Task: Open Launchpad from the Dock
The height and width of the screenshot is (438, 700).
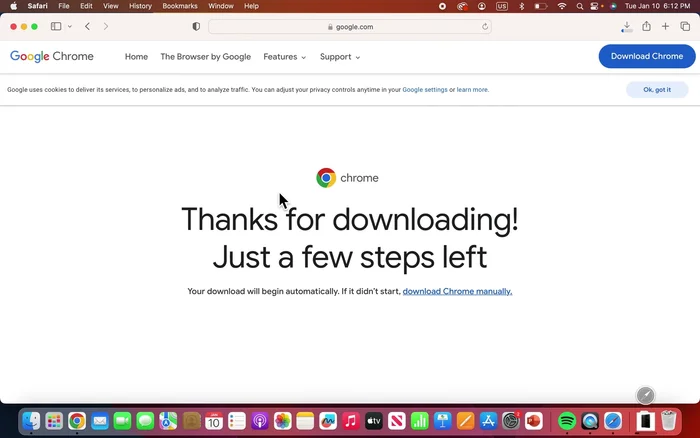Action: [54, 421]
